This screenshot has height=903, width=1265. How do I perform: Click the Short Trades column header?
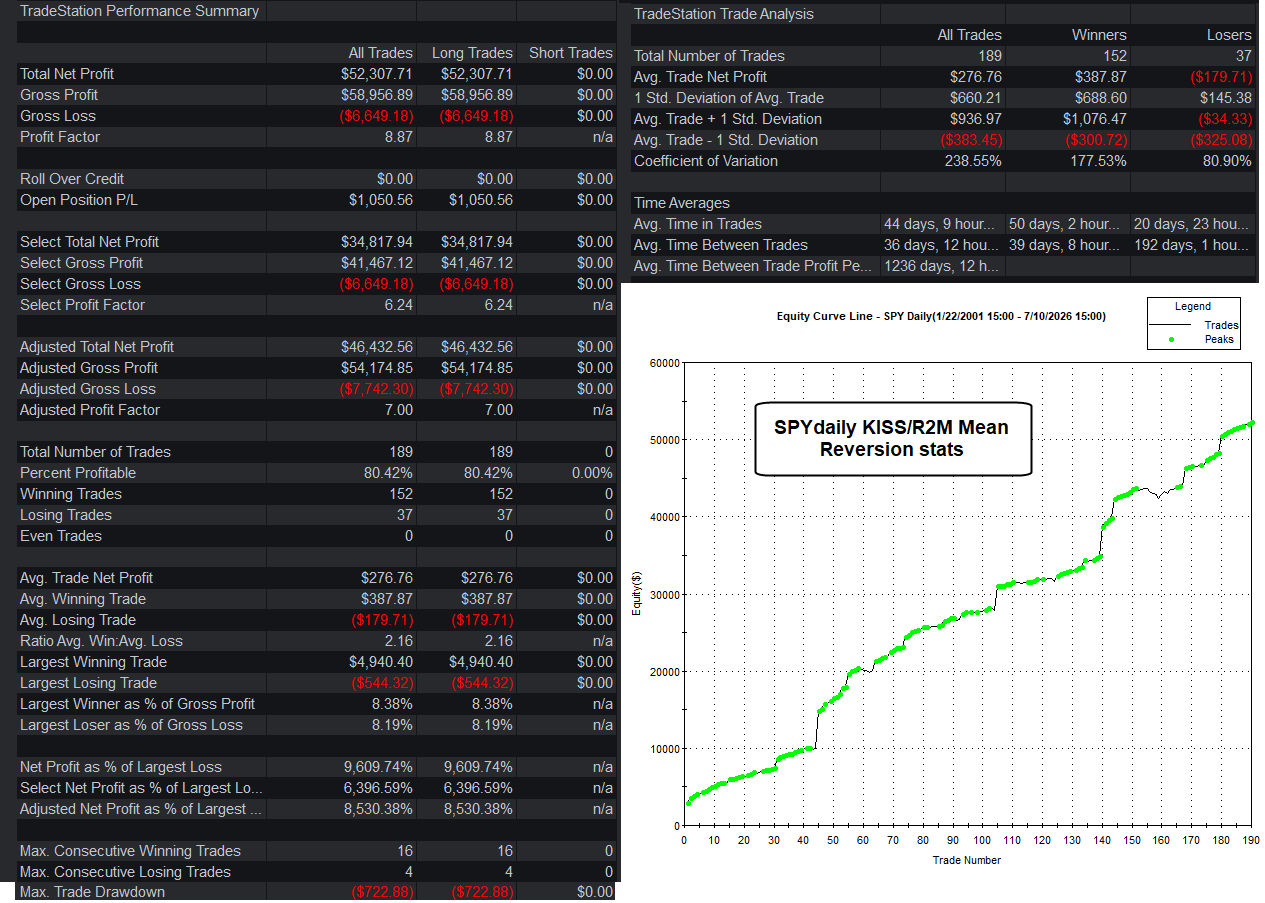click(x=570, y=53)
